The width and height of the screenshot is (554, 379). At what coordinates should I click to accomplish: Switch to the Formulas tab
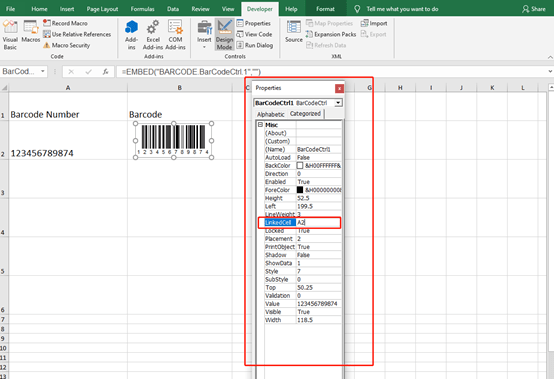tap(142, 9)
